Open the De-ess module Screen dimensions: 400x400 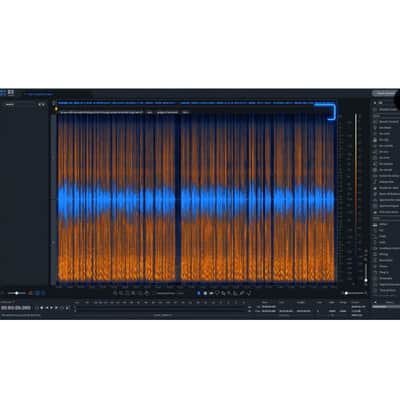pos(386,152)
